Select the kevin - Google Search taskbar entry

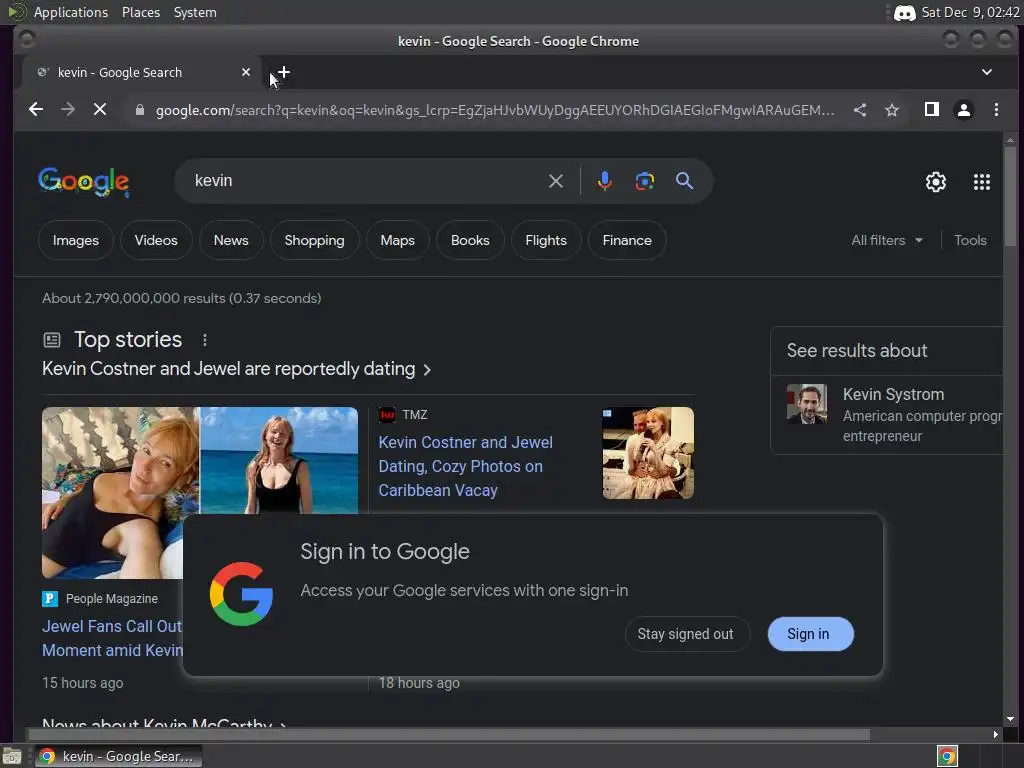[x=118, y=756]
